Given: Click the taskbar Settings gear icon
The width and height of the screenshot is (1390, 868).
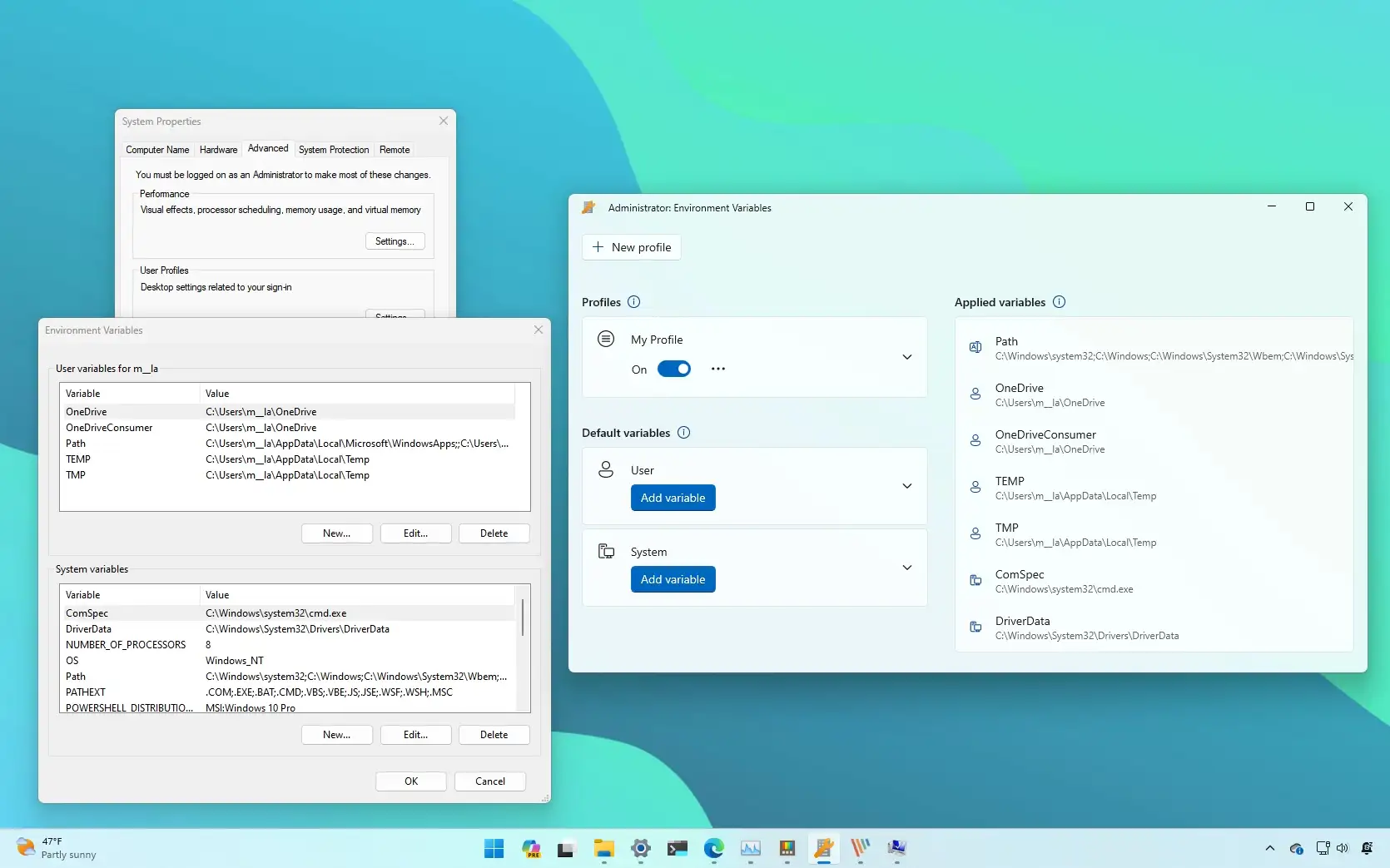Looking at the screenshot, I should pos(640,848).
